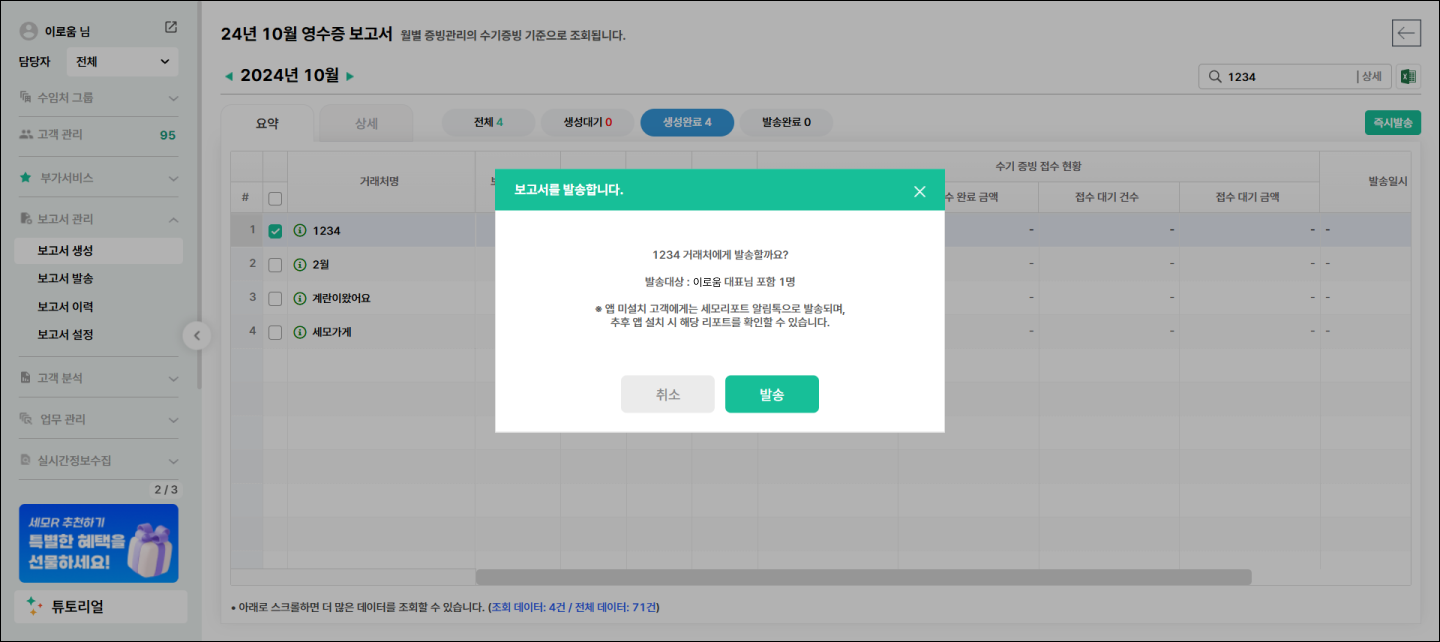Go to next month with right arrow
1440x642 pixels.
pyautogui.click(x=350, y=76)
